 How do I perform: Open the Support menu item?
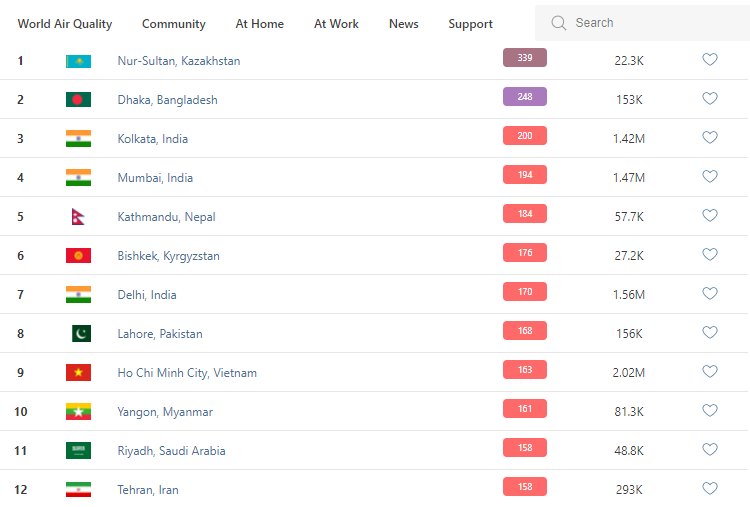[x=470, y=24]
